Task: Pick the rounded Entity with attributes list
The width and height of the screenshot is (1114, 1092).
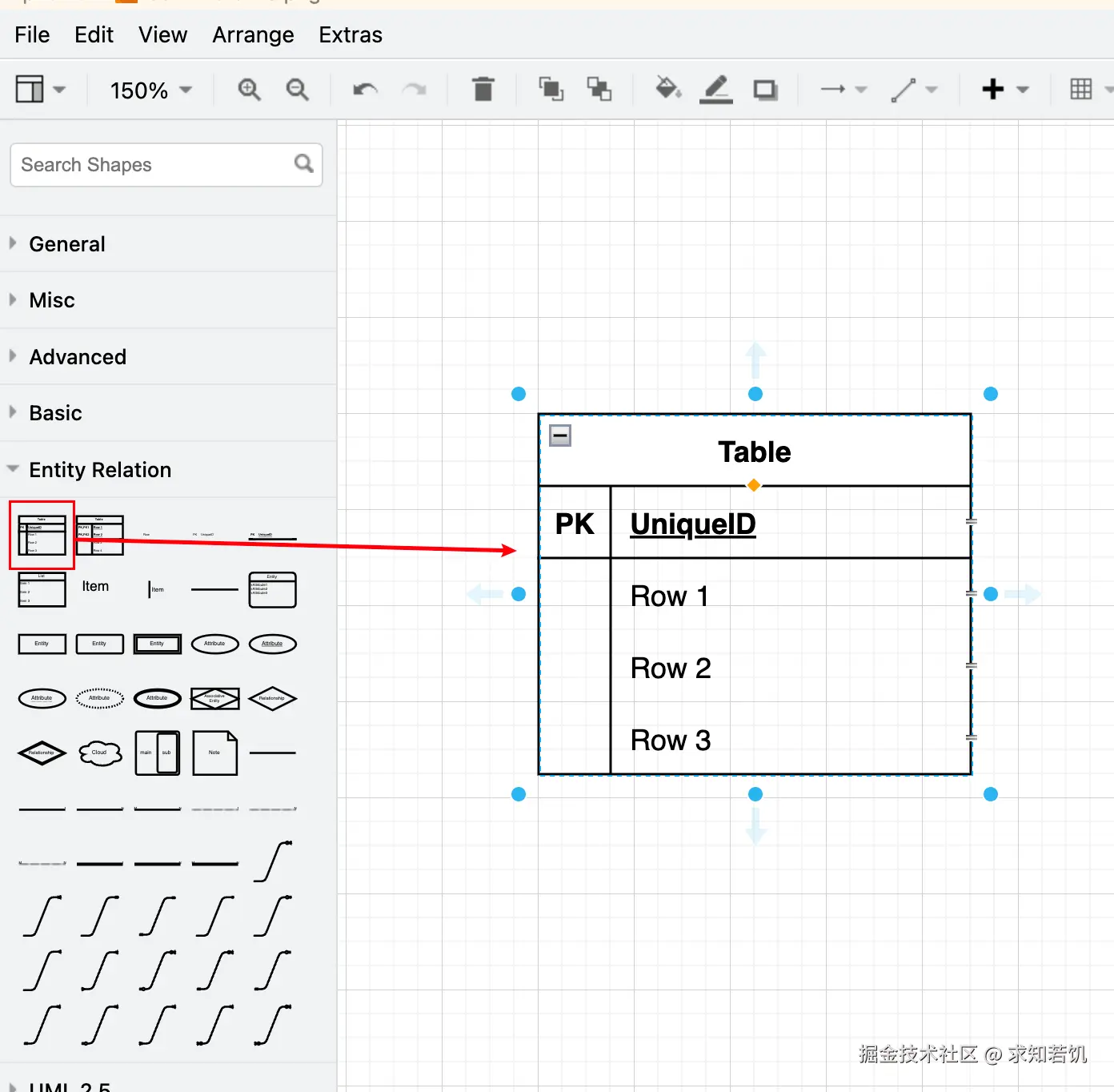Action: [x=272, y=590]
